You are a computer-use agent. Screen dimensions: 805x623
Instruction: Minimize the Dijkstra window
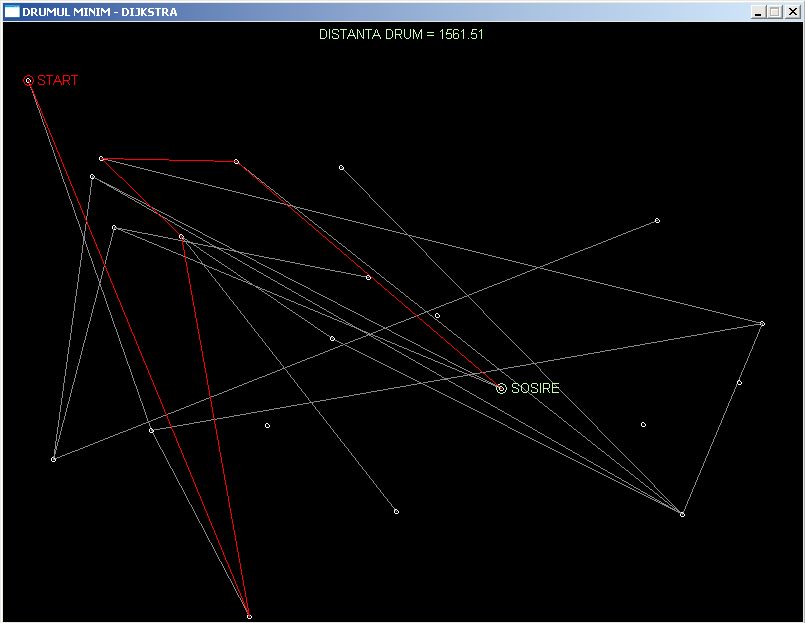(x=758, y=12)
